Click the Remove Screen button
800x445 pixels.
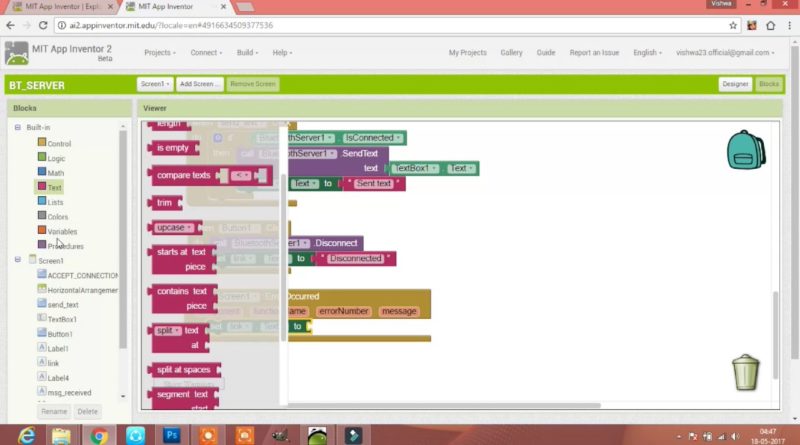[253, 84]
